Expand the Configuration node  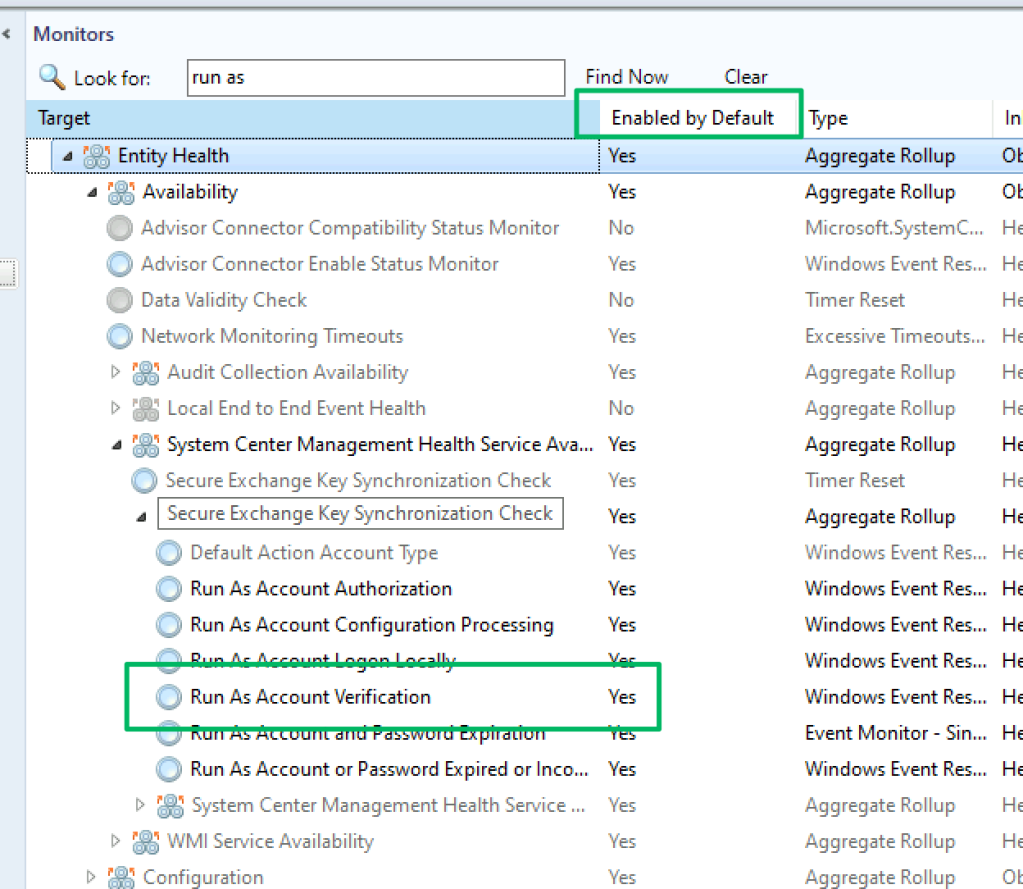click(92, 877)
